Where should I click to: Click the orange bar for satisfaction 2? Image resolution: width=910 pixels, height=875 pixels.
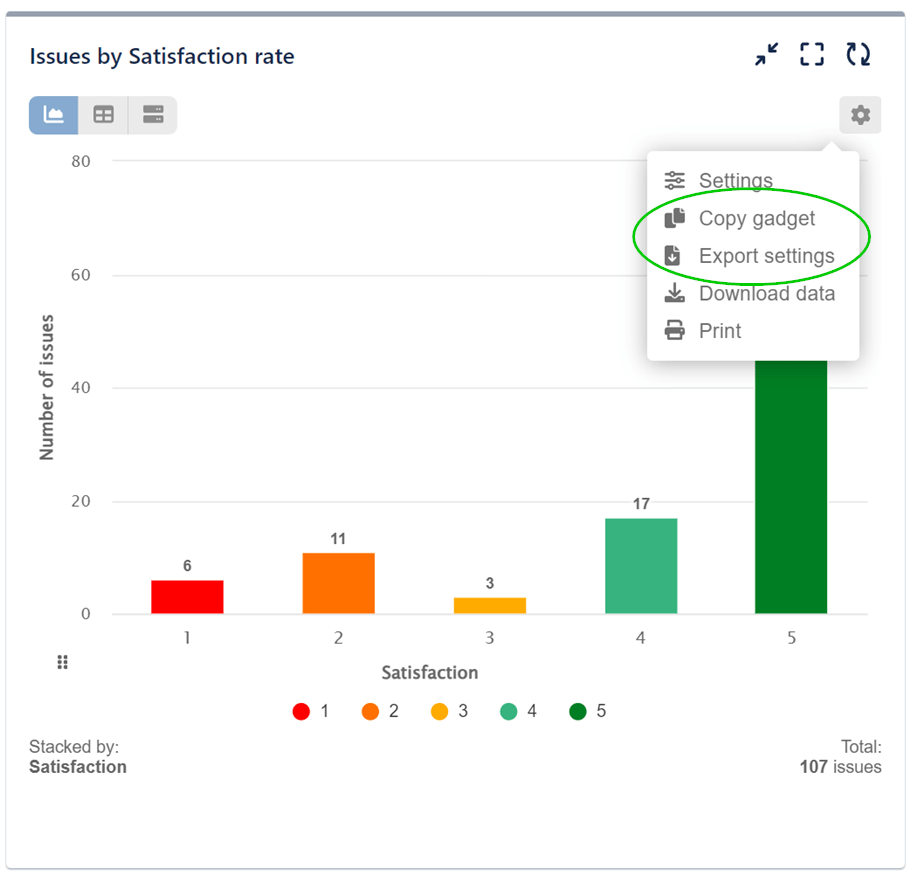(338, 583)
